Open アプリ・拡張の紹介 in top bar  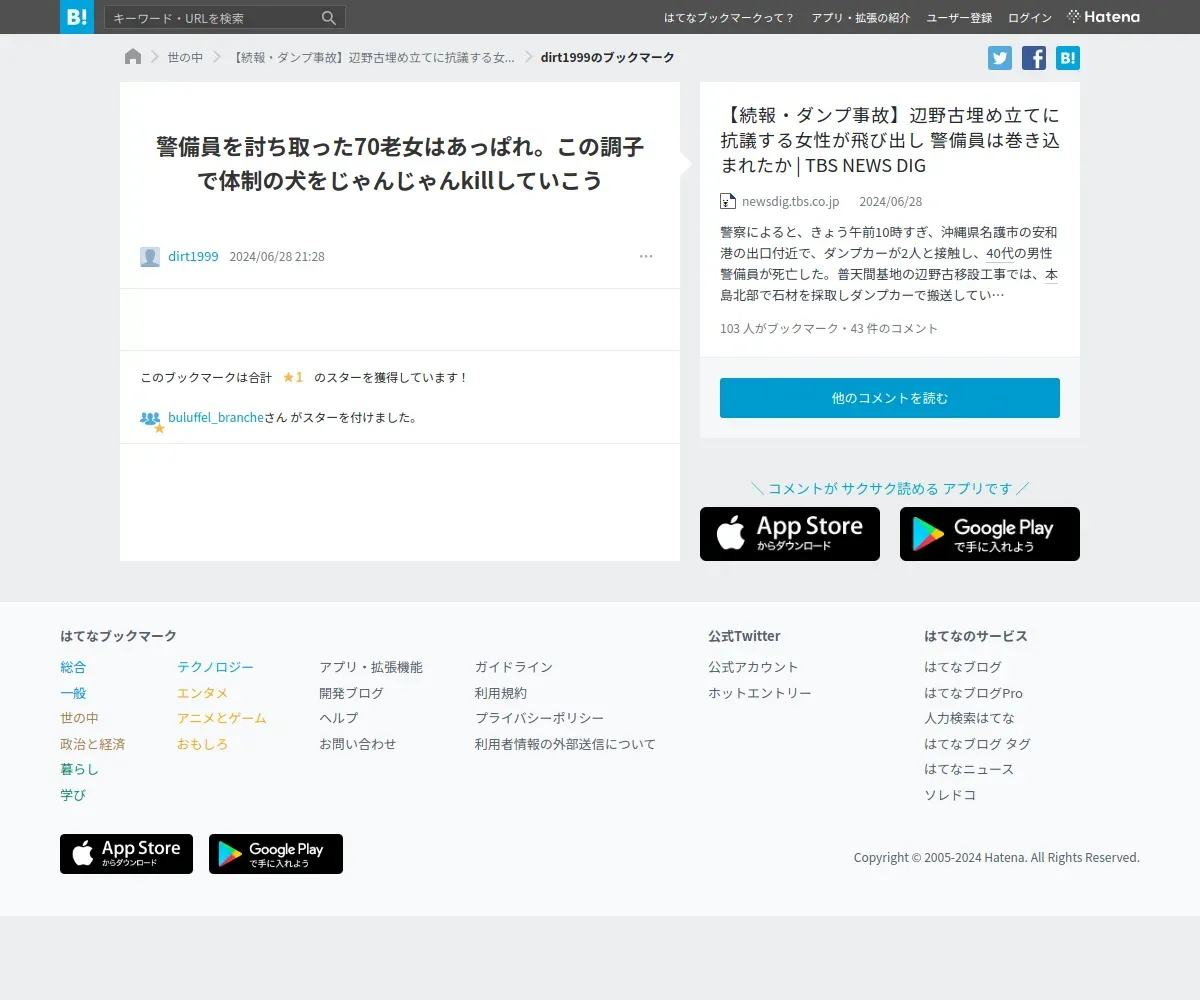[861, 18]
